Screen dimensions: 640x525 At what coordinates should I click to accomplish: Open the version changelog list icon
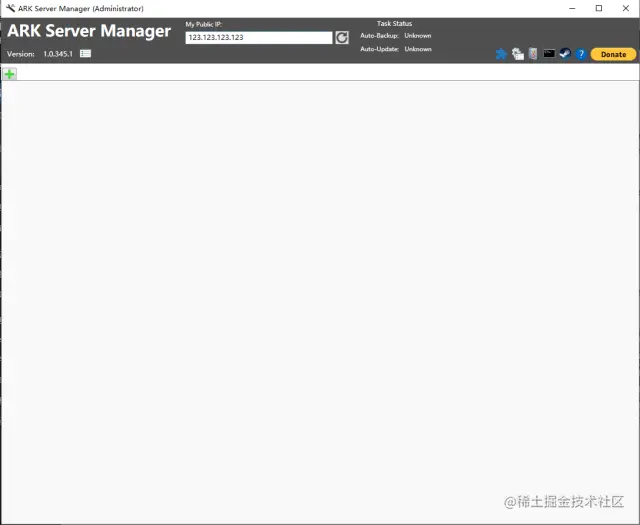(85, 53)
